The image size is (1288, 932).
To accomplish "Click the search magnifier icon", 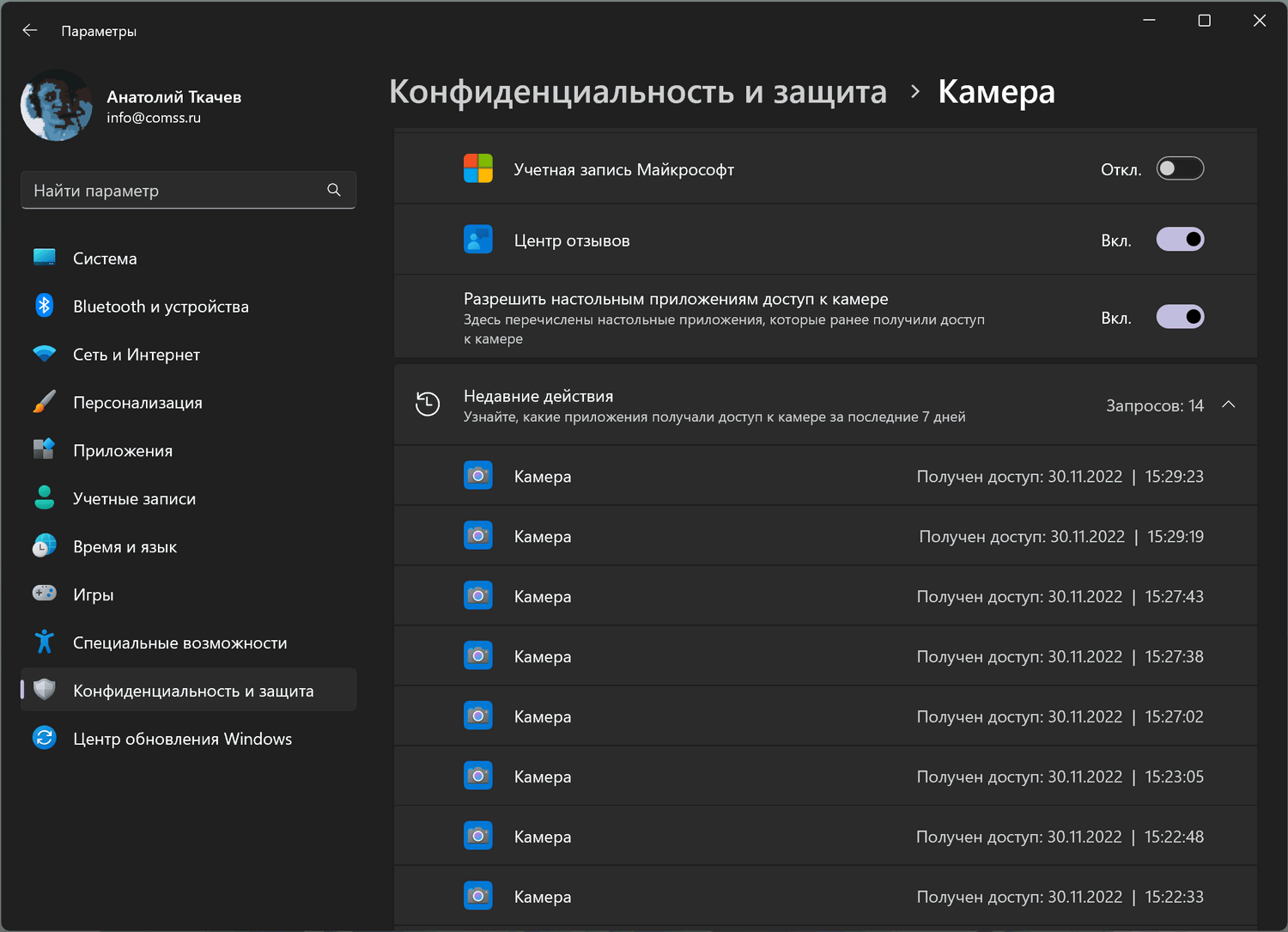I will (334, 190).
